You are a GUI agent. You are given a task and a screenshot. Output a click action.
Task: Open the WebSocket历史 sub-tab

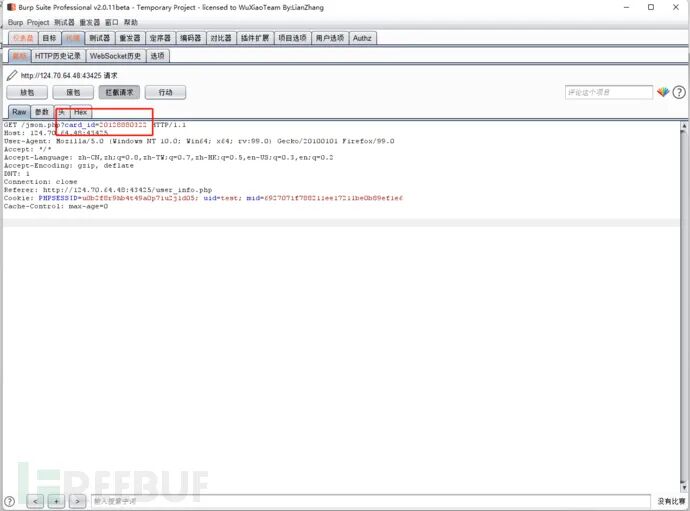(115, 56)
